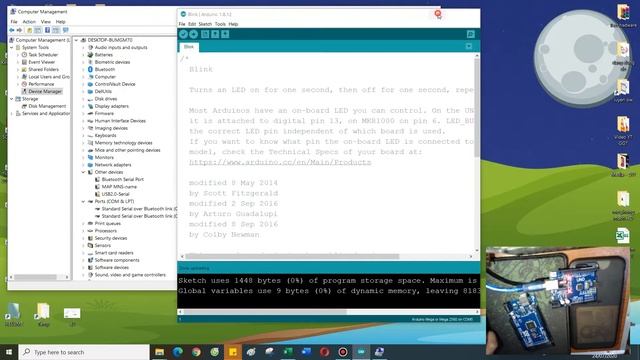Viewport: 640px width, 360px height.
Task: Click the Windows Start button
Action: pos(9,352)
